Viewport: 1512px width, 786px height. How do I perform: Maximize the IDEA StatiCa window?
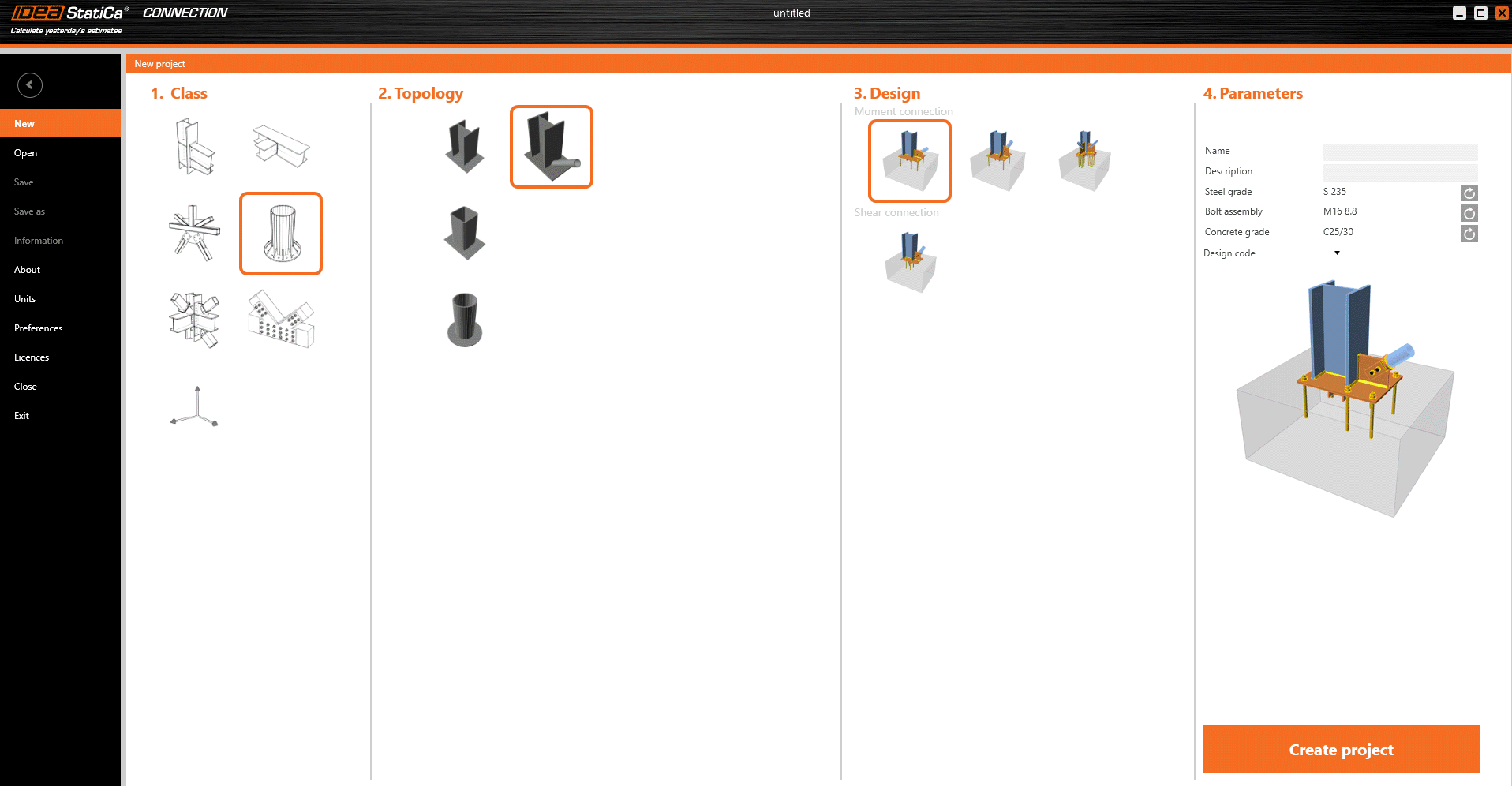(x=1481, y=13)
